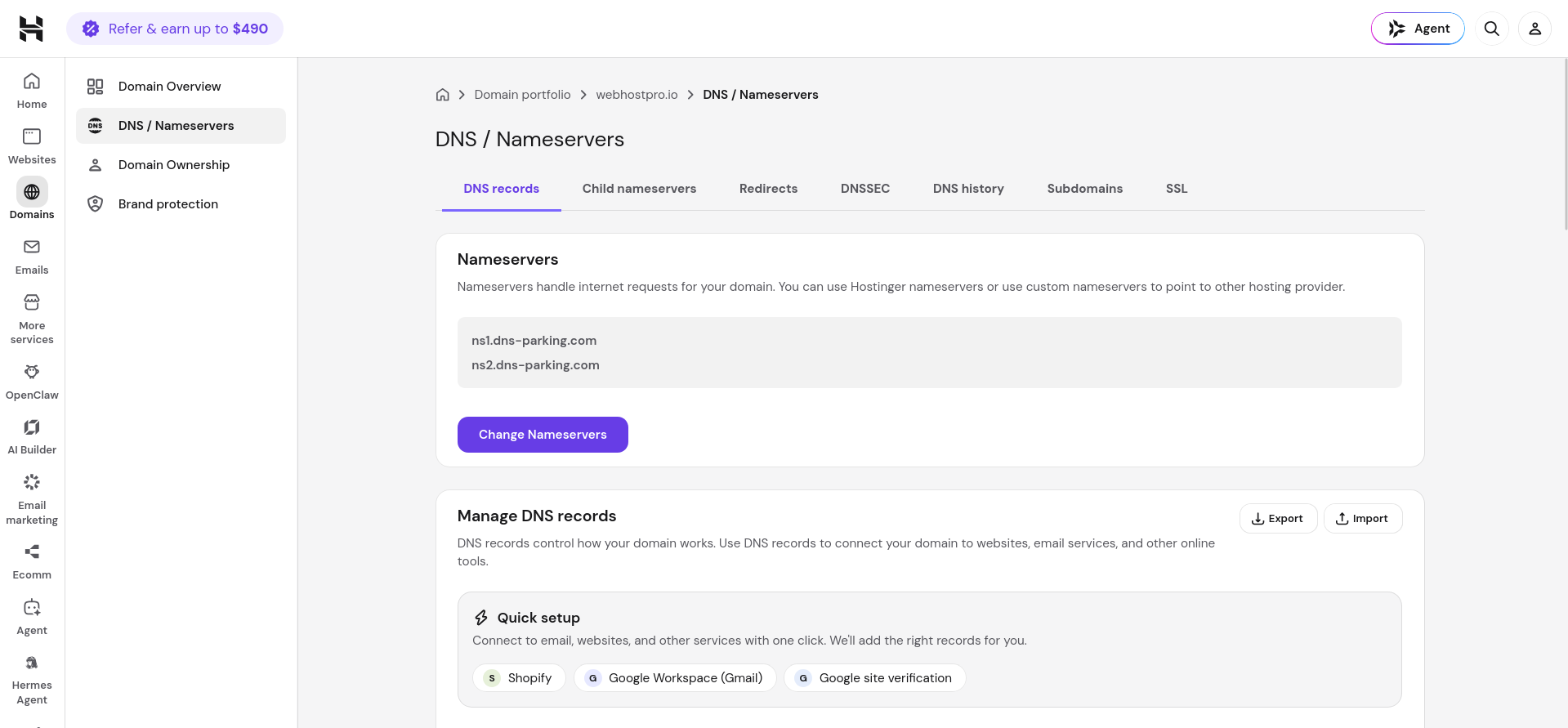Open Emails in the sidebar
This screenshot has height=728, width=1568.
pyautogui.click(x=32, y=257)
